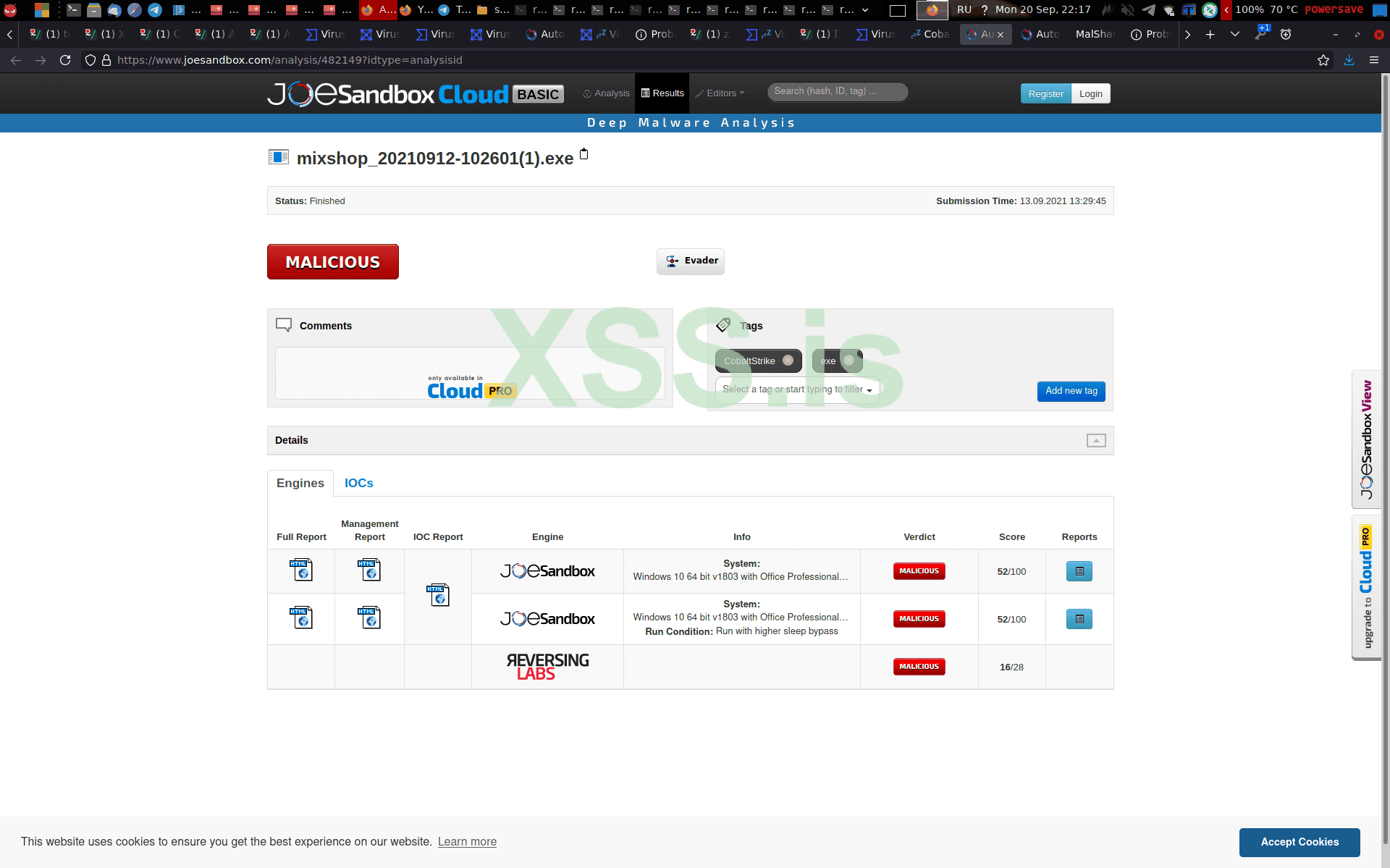Click Add new tag button

1071,391
